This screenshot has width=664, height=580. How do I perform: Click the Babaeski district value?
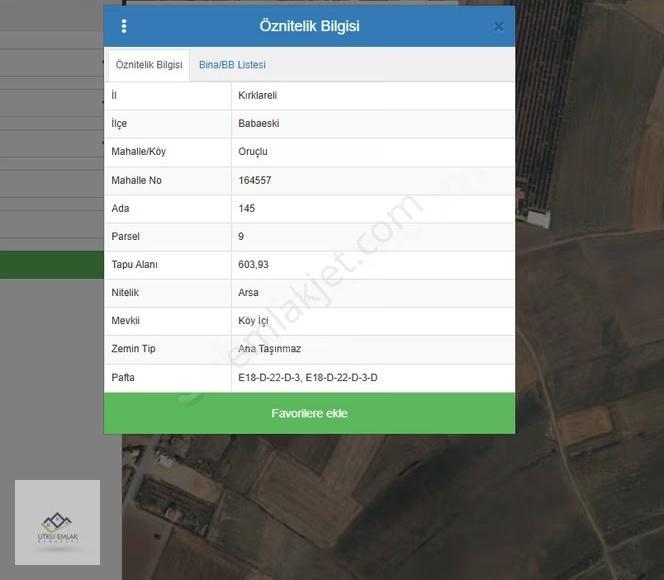point(259,124)
